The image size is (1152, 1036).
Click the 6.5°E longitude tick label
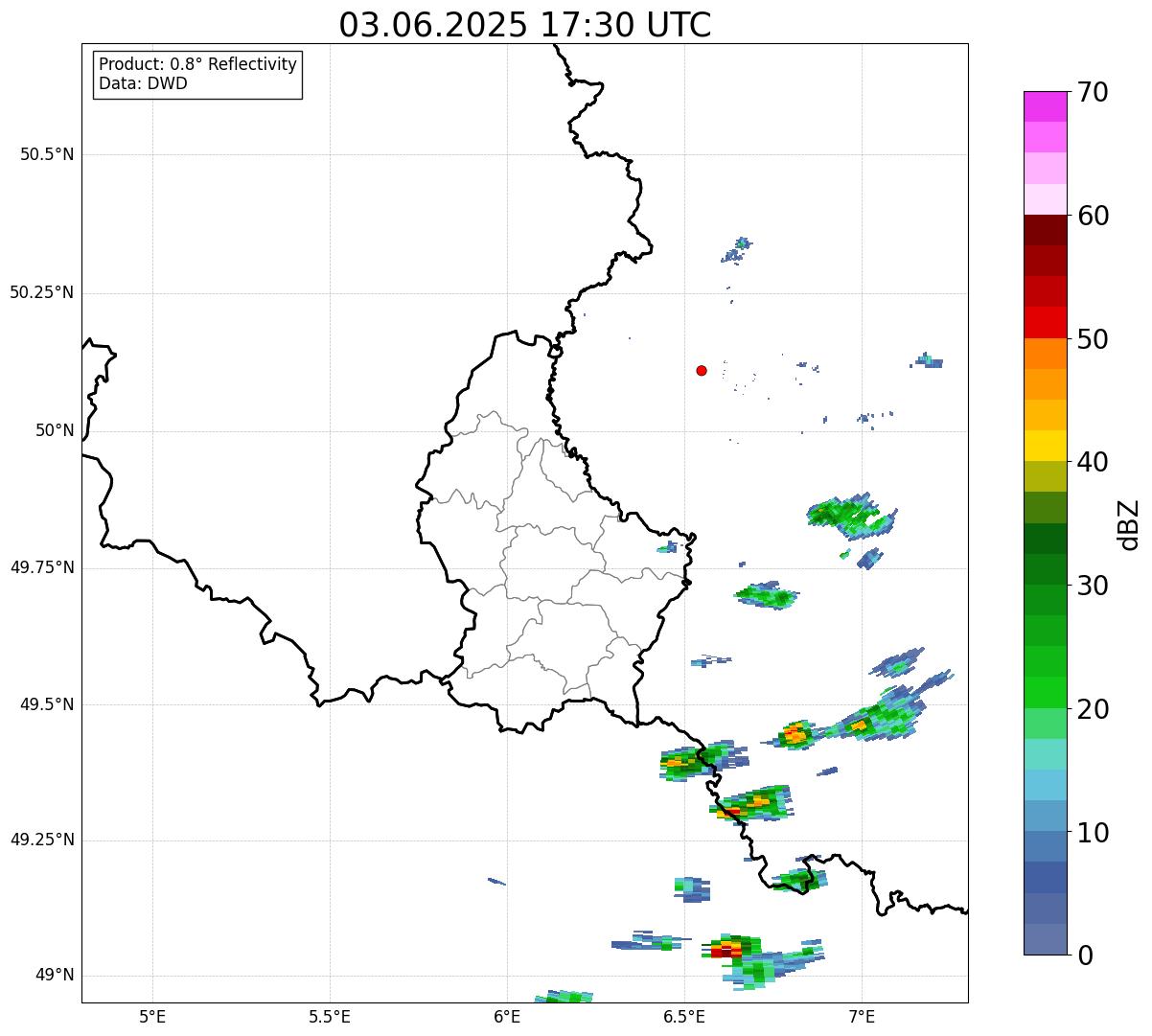click(684, 1017)
